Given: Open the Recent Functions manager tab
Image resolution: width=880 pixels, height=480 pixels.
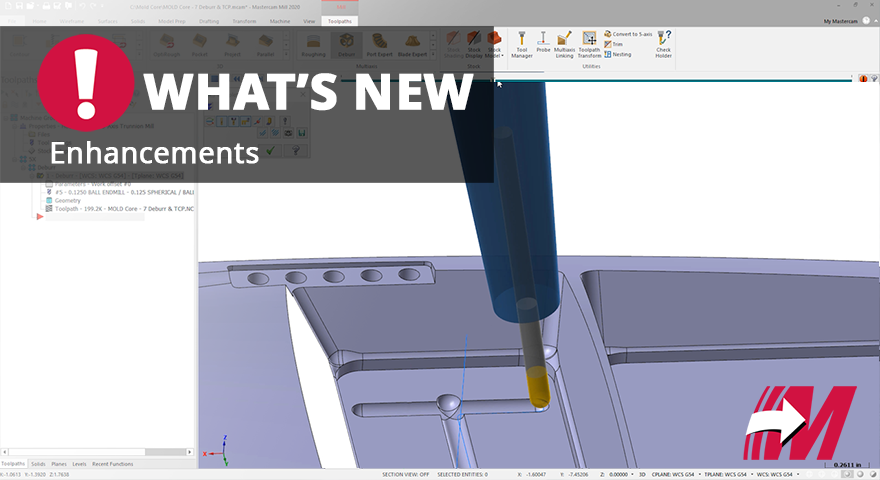Looking at the screenshot, I should tap(112, 464).
